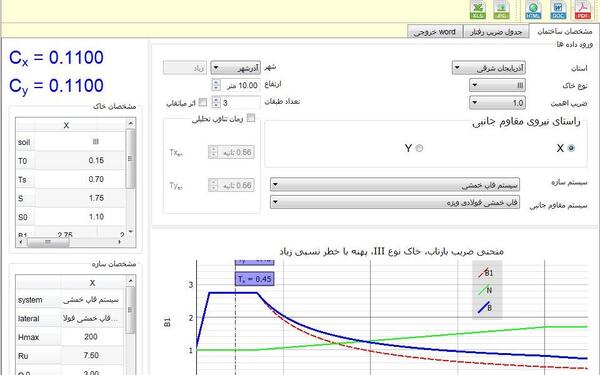Select the lateral row in structure table
Viewport: 600px width, 375px height.
coord(70,318)
